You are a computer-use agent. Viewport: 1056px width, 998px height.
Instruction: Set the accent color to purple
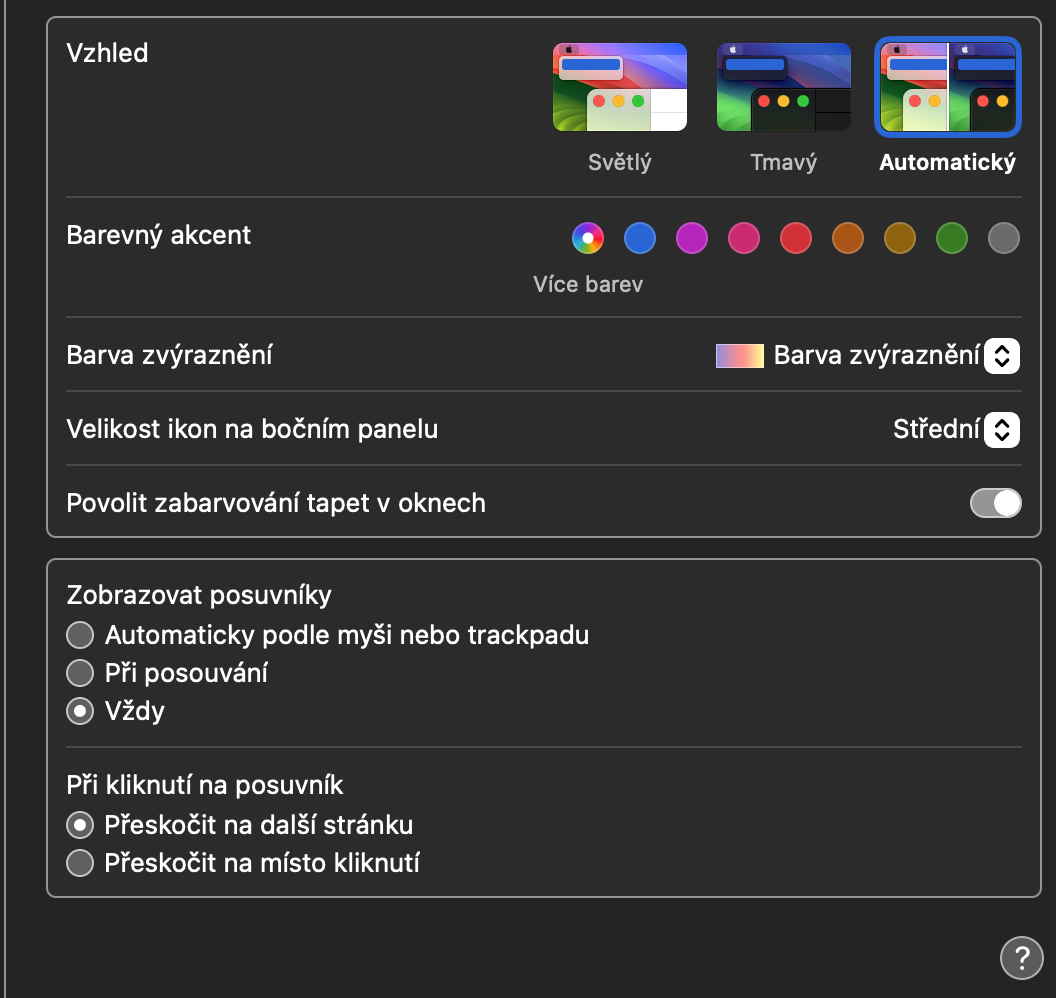coord(692,238)
